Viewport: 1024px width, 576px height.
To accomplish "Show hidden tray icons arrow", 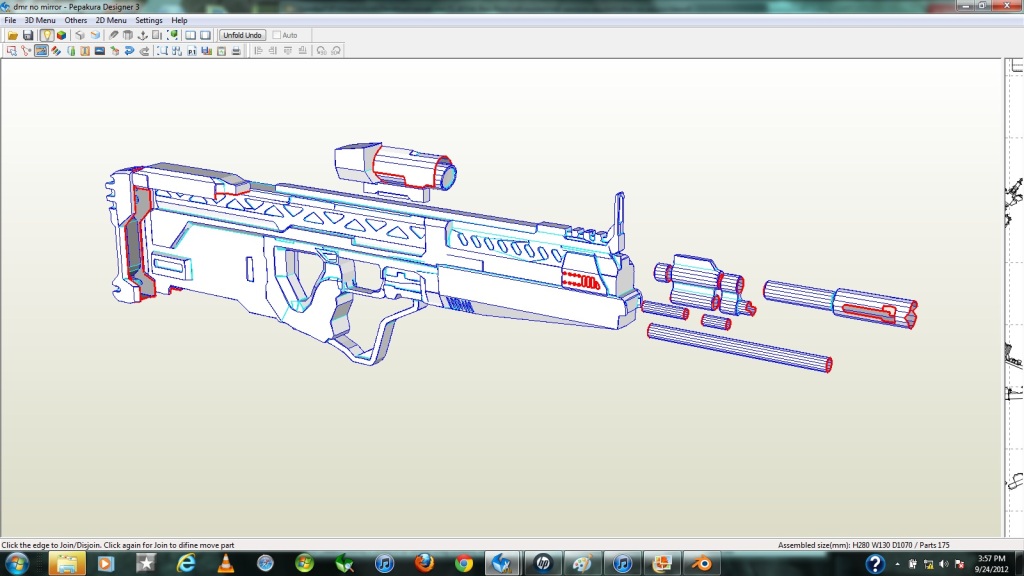I will point(897,564).
